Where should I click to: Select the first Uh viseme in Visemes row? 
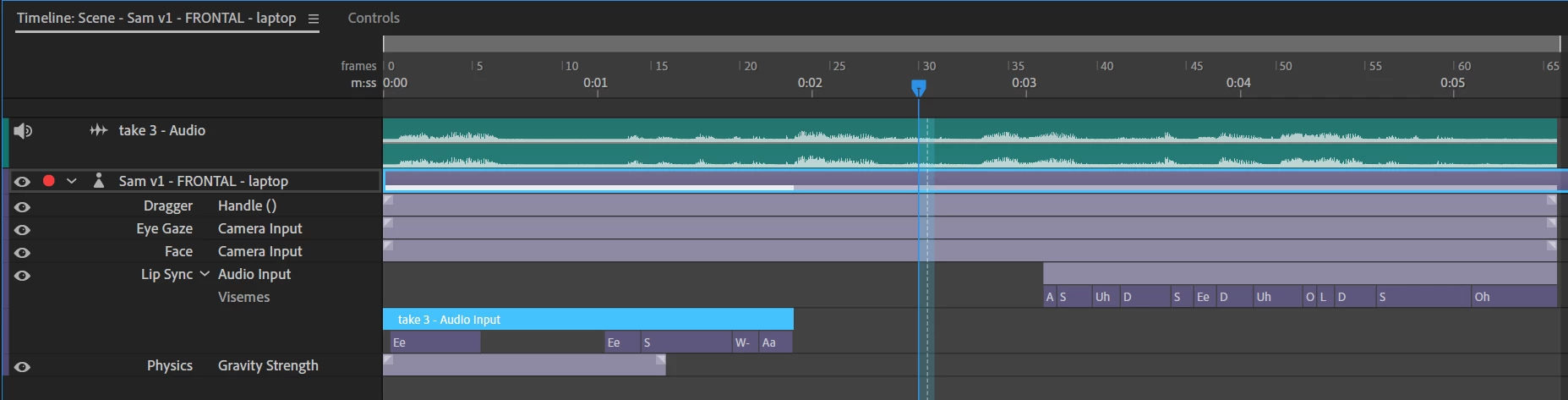point(1106,296)
